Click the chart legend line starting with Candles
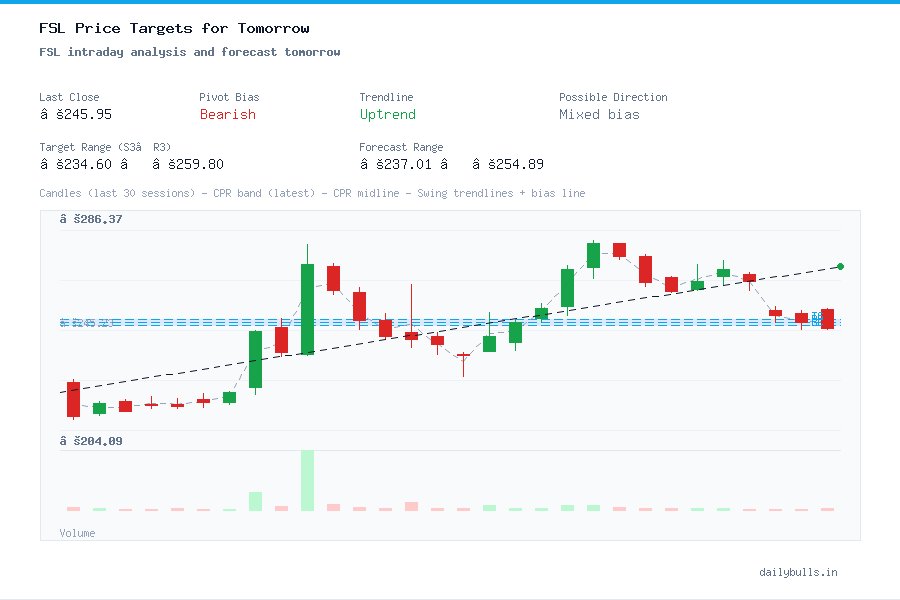 click(x=312, y=193)
